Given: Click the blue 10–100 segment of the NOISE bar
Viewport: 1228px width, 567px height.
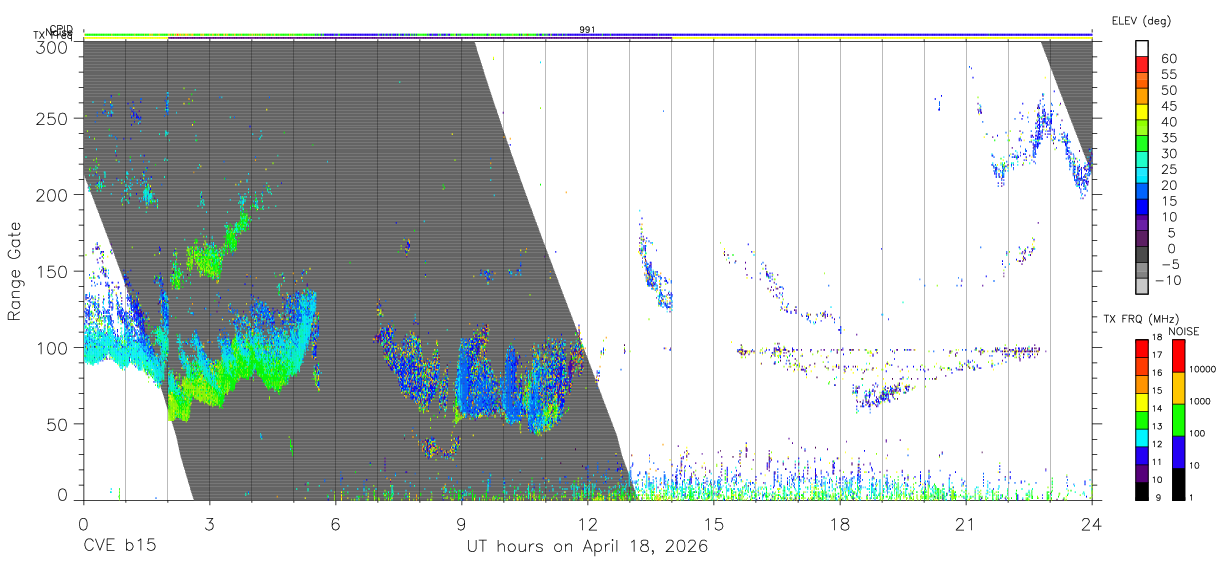Looking at the screenshot, I should coord(1177,452).
